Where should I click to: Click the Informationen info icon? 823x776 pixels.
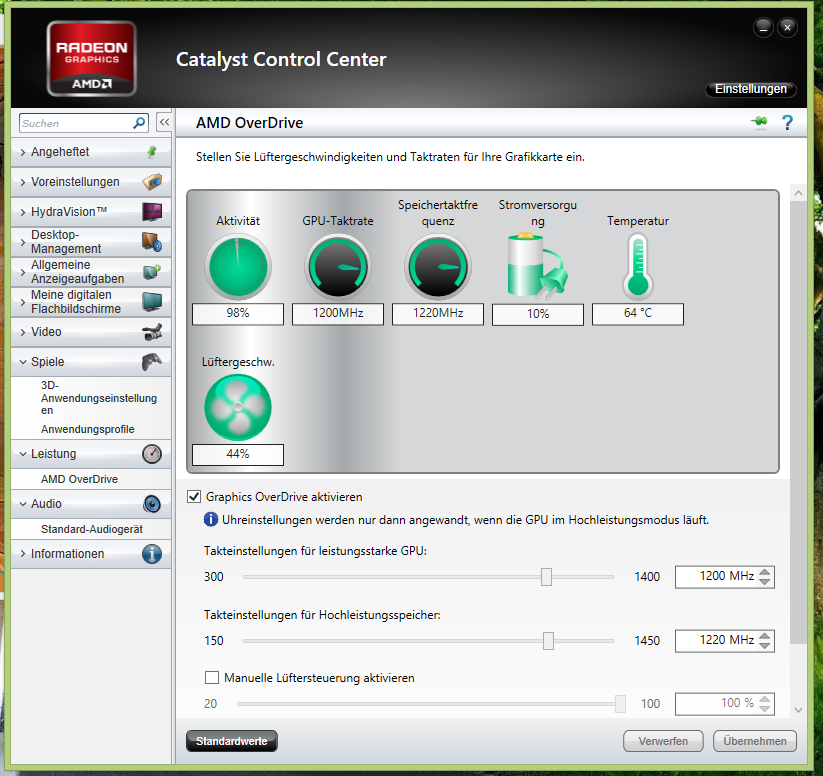click(x=152, y=554)
